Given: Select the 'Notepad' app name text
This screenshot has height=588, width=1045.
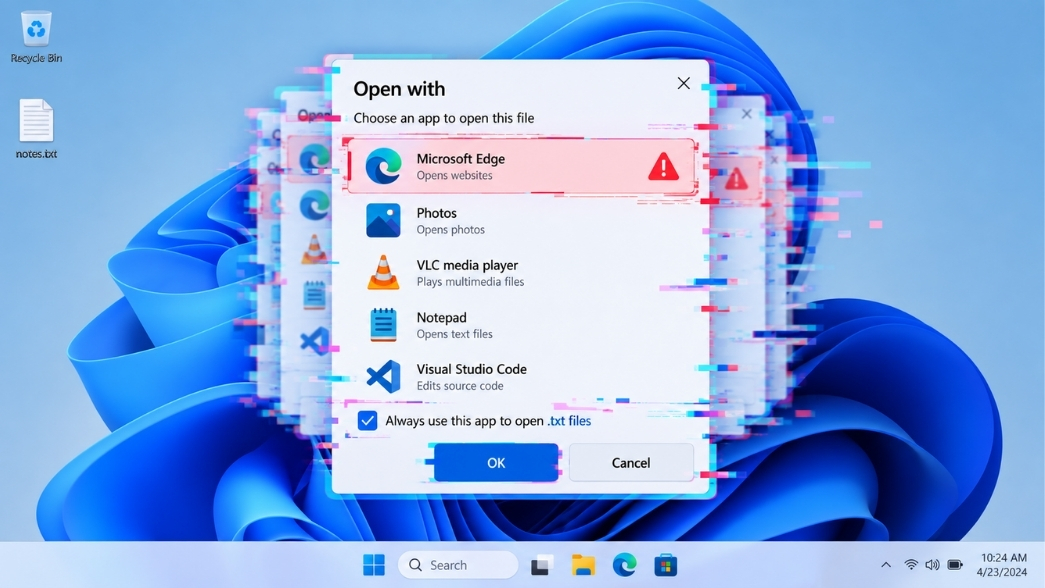Looking at the screenshot, I should [441, 317].
